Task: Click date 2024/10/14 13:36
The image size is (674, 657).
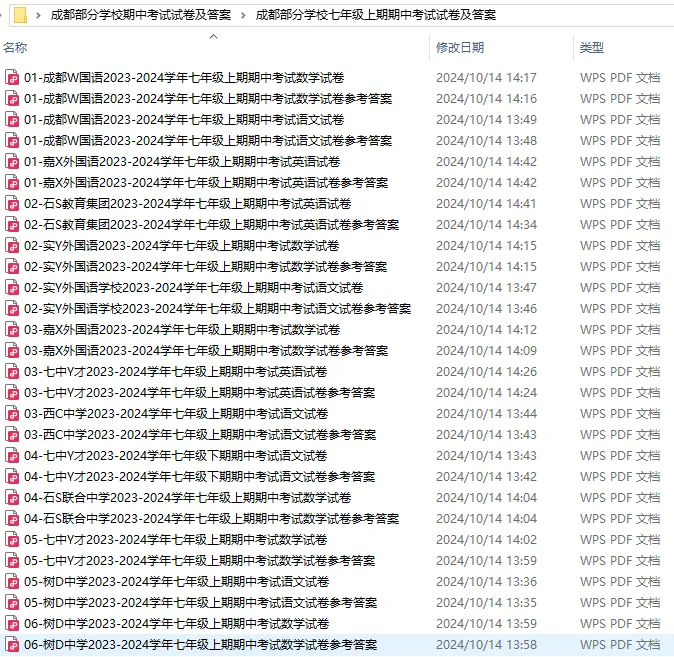Action: pos(487,582)
